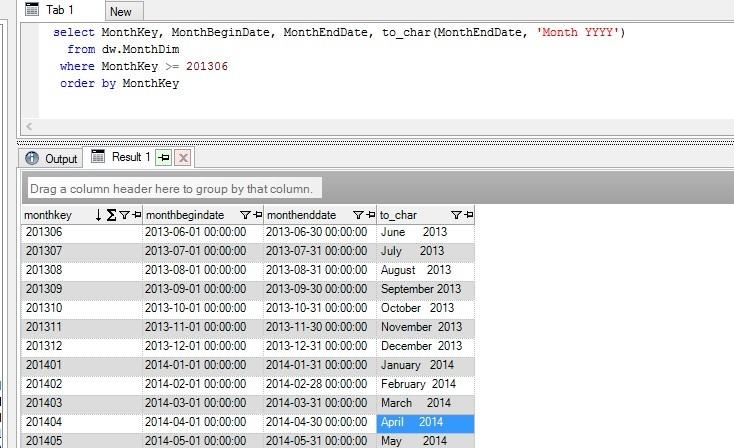Click 'order by MonthKey' line
Screen dimensions: 734x448
point(119,83)
